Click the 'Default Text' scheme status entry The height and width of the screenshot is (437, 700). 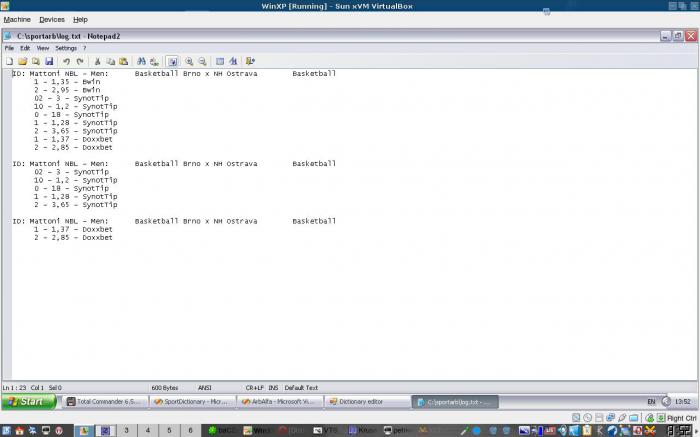coord(301,388)
